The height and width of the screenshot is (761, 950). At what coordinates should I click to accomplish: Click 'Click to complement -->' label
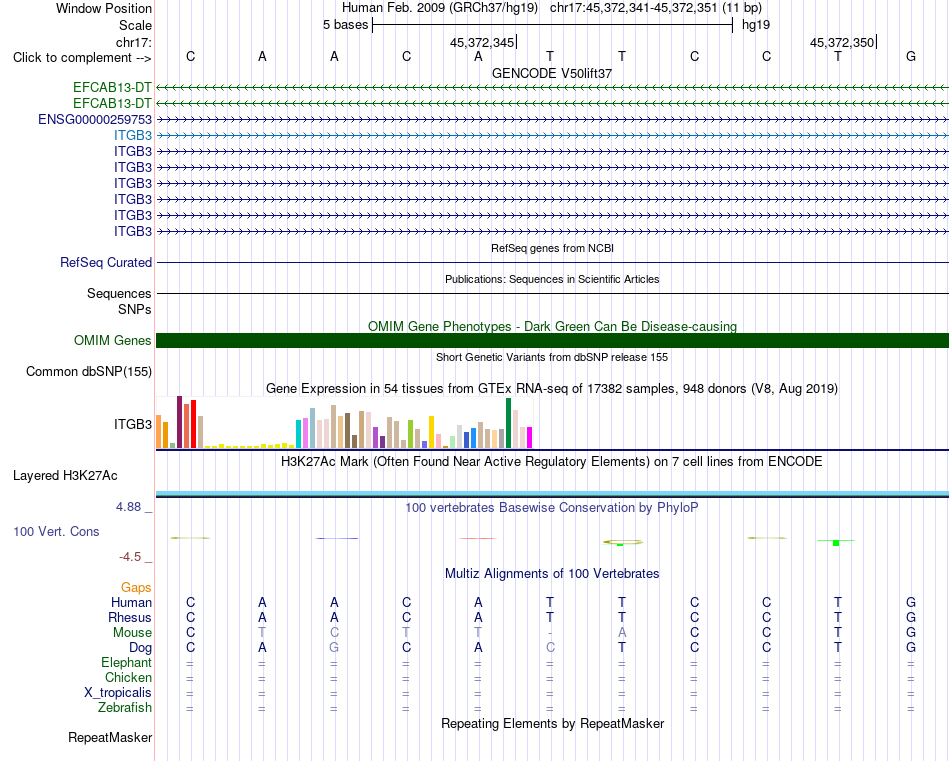point(82,58)
